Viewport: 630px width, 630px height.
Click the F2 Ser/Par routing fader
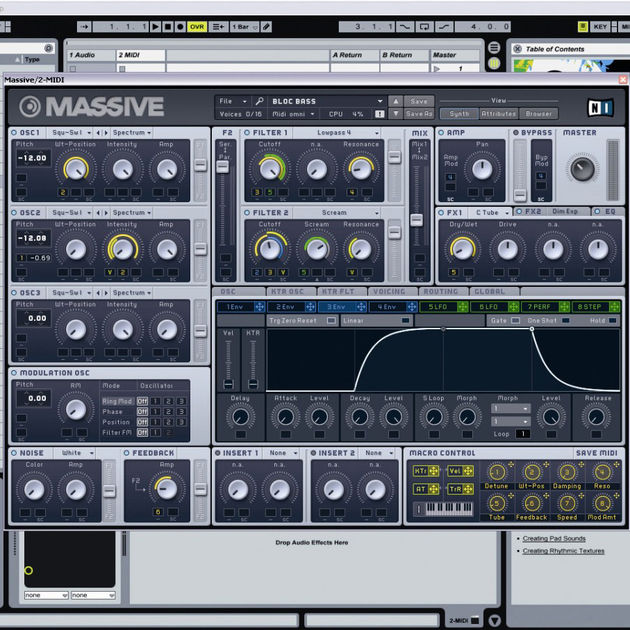pos(222,167)
